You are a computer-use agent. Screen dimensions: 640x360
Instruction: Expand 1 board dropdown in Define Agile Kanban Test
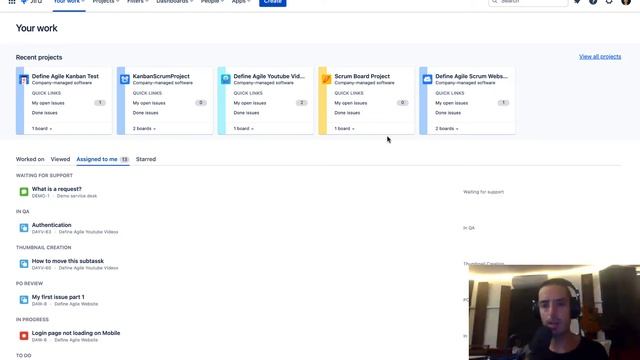click(x=42, y=129)
